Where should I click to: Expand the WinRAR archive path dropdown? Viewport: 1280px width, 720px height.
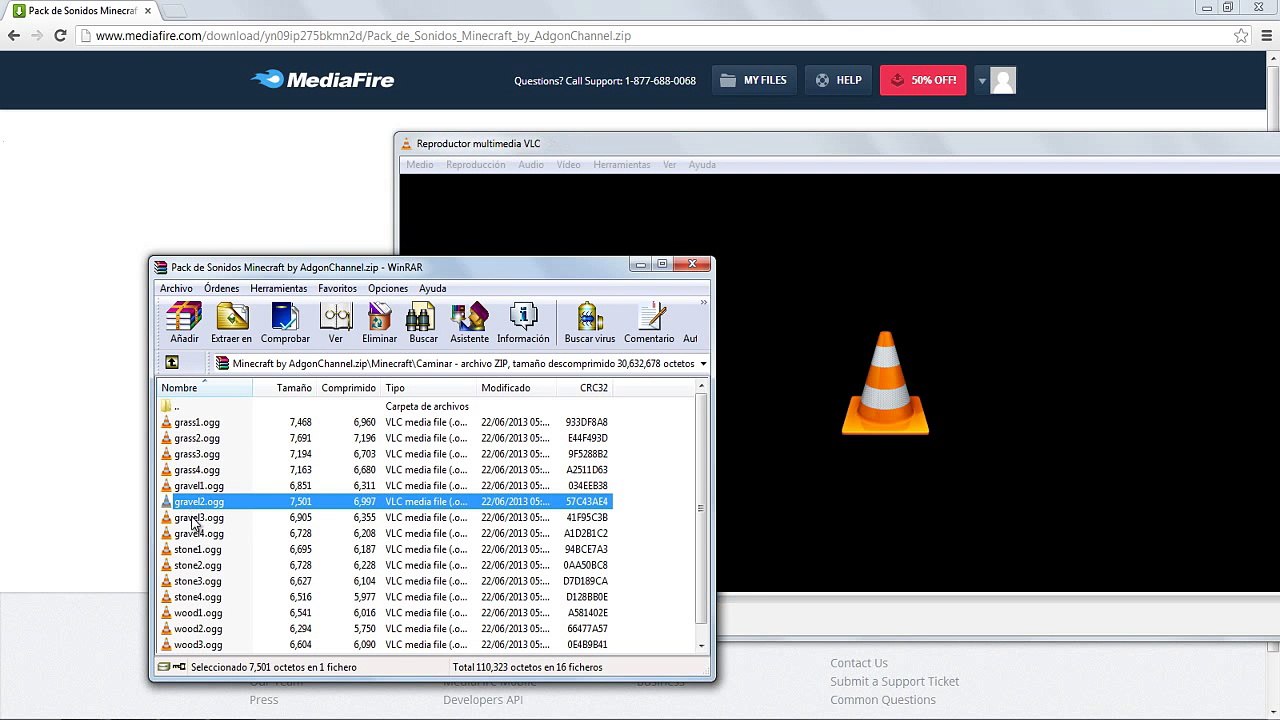(x=703, y=364)
